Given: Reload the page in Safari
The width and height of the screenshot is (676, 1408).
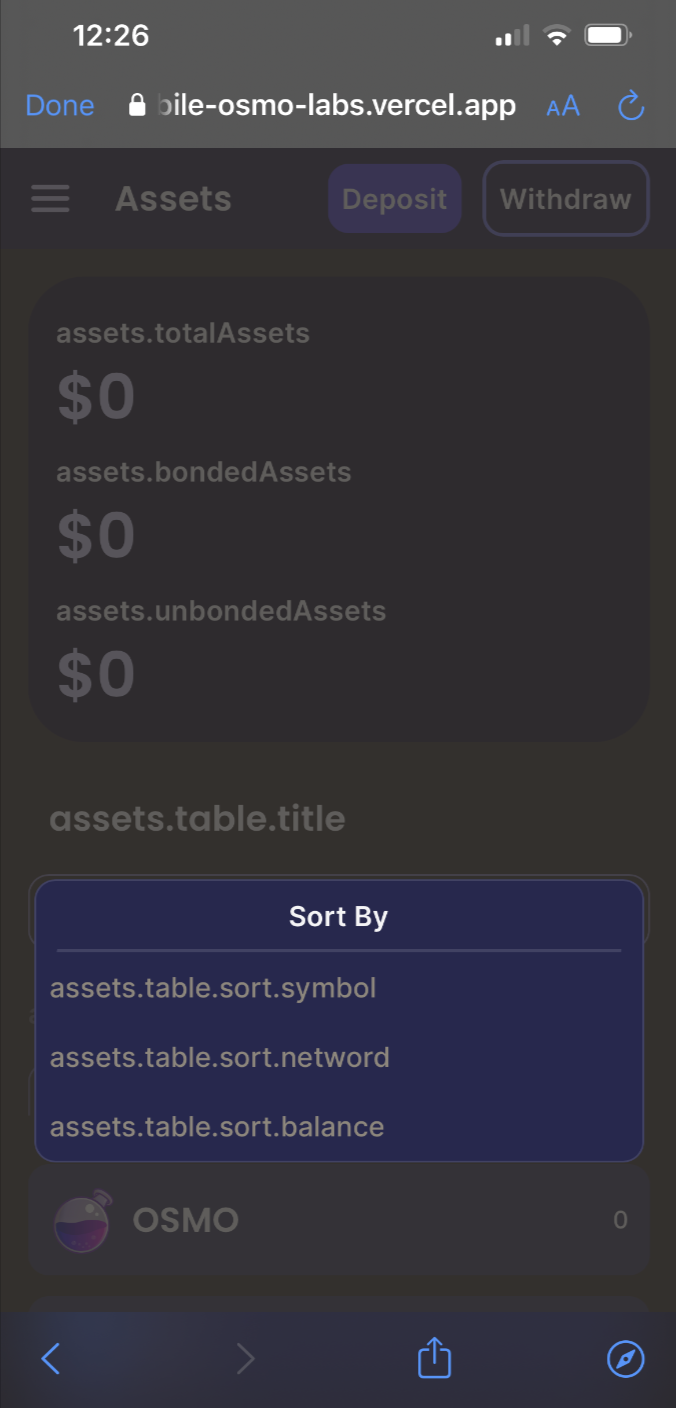Looking at the screenshot, I should click(x=631, y=105).
